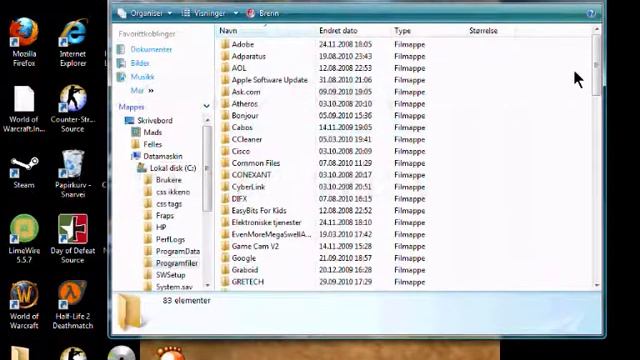
Task: Select the Adobe folder icon
Action: (x=225, y=44)
